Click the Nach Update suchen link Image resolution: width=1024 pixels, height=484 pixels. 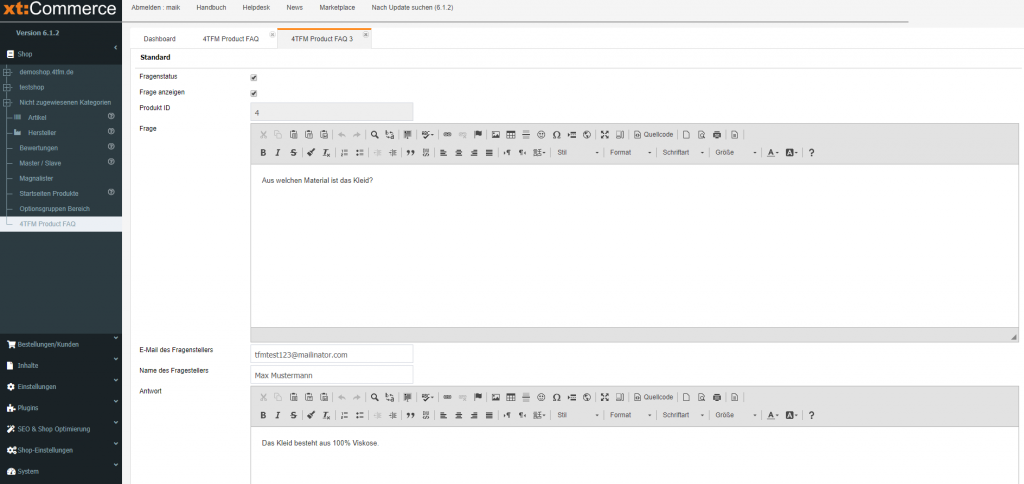click(413, 7)
